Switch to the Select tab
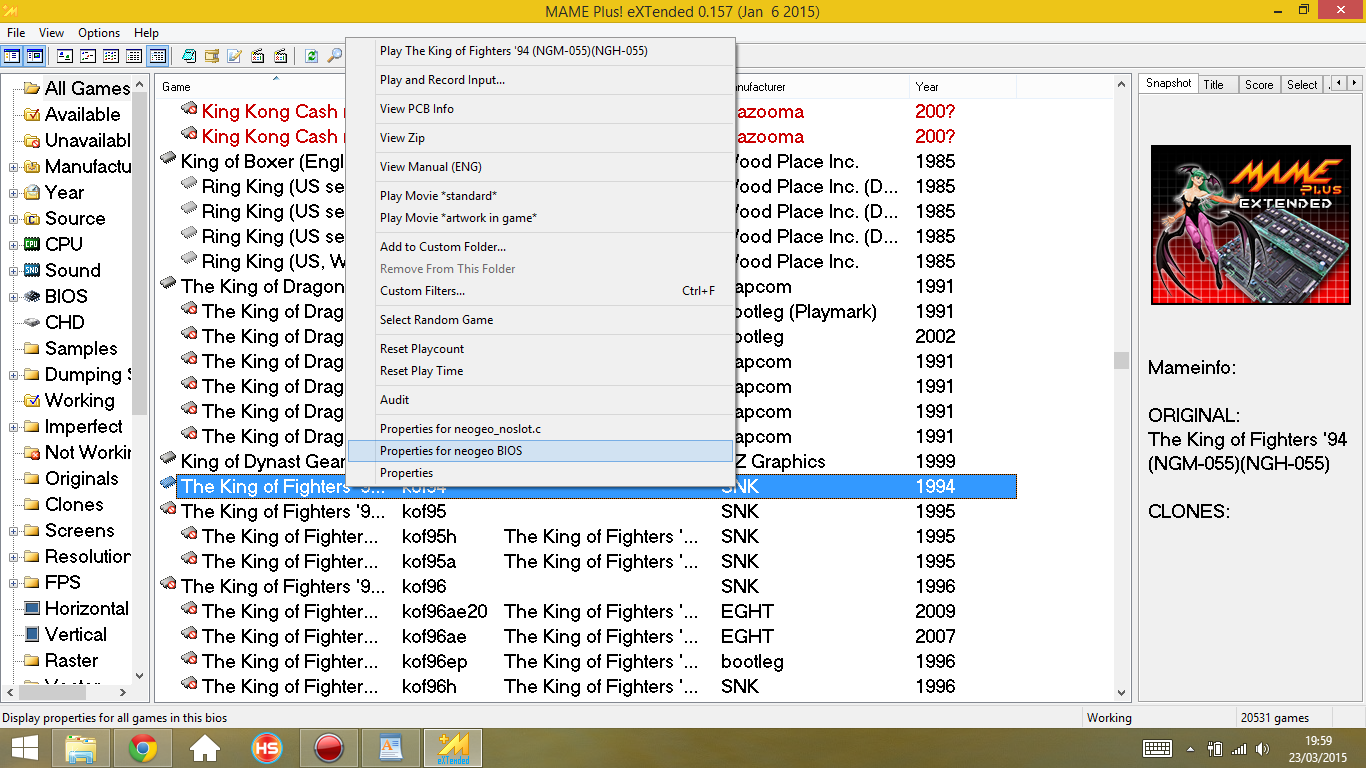The width and height of the screenshot is (1366, 768). click(1302, 85)
